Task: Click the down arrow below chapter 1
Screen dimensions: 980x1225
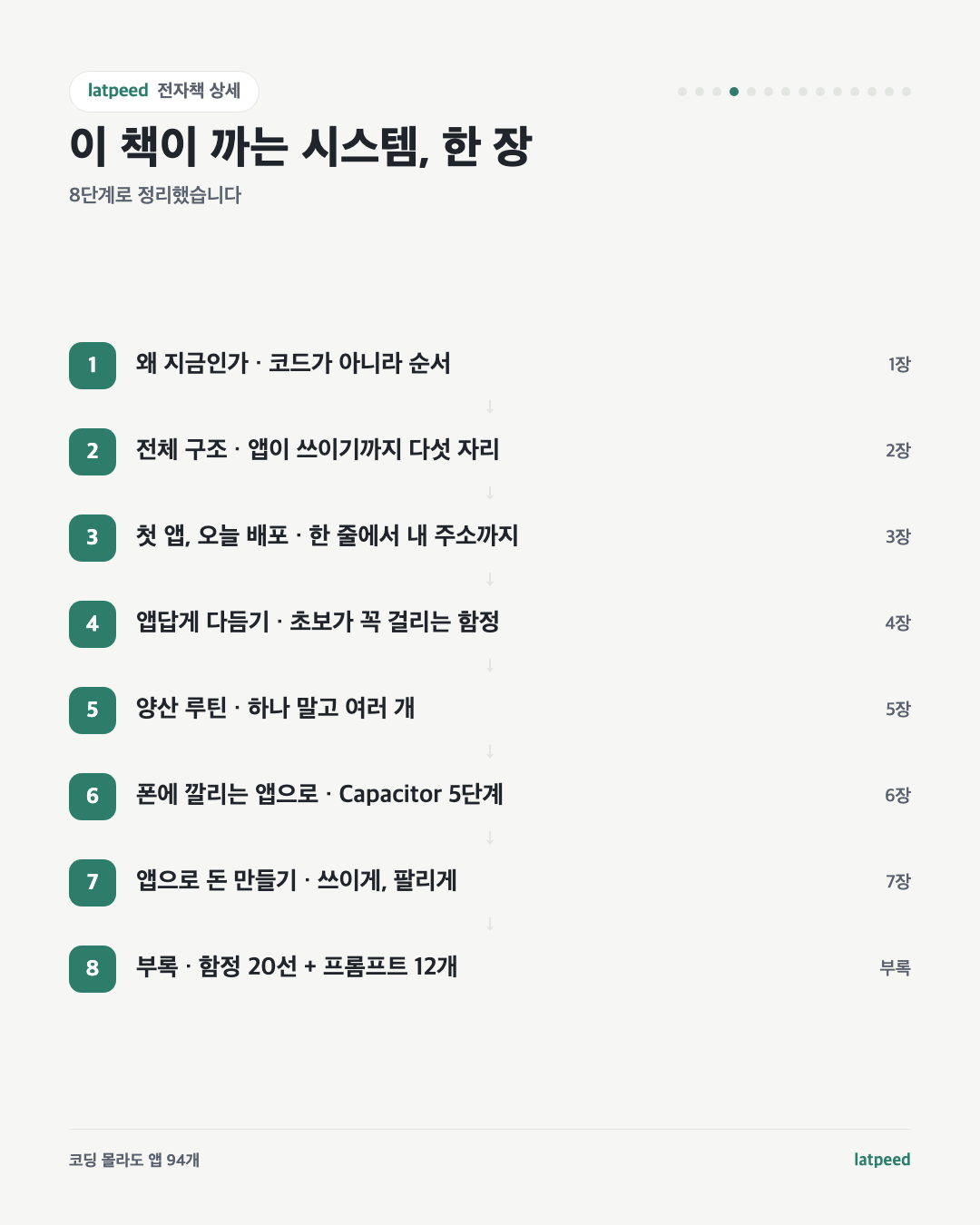Action: click(x=490, y=407)
